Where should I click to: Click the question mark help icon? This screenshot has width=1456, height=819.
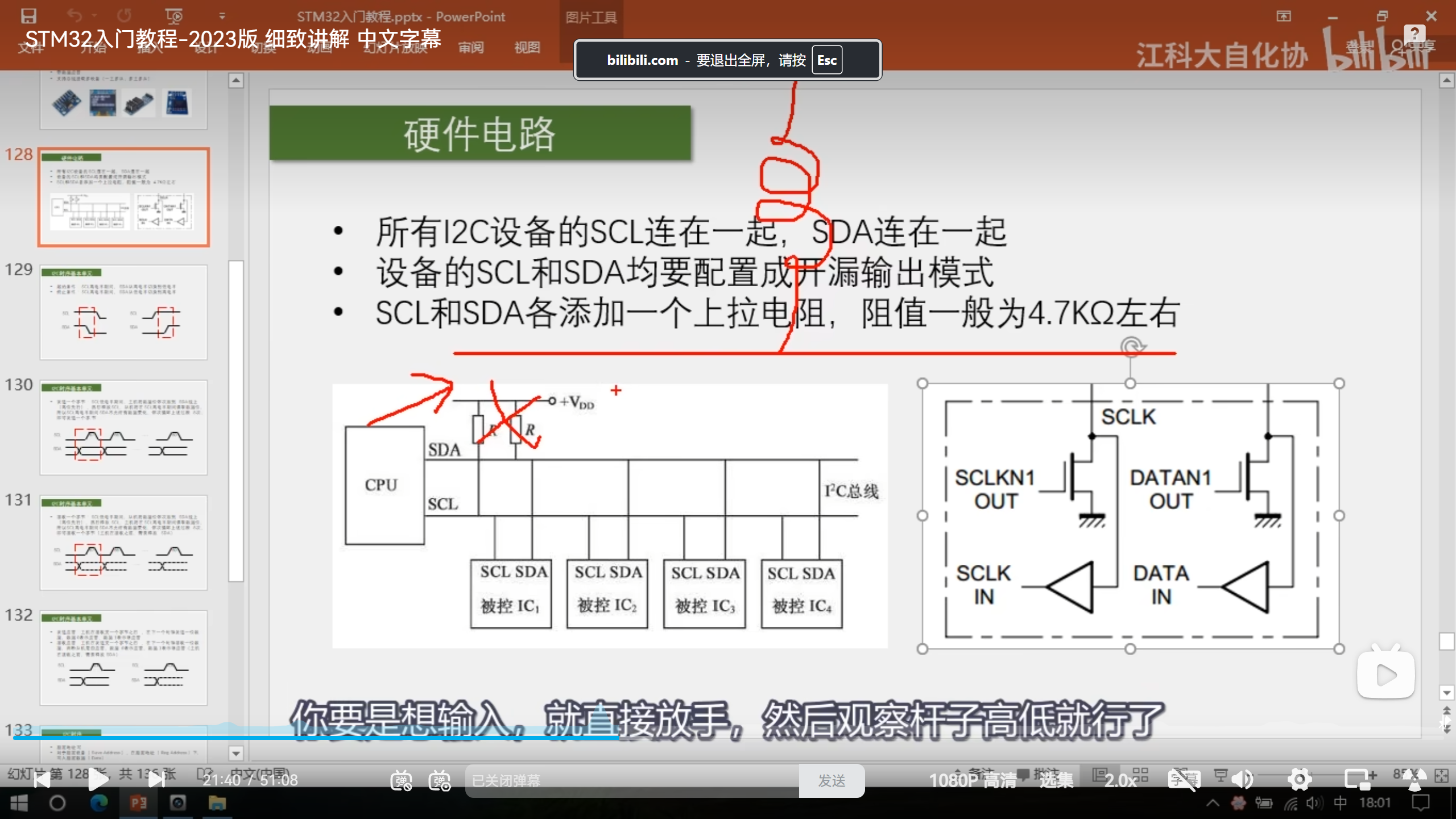(1414, 34)
